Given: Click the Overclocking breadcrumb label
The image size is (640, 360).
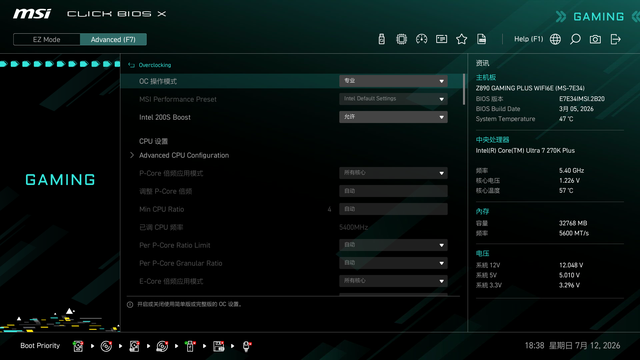Looking at the screenshot, I should 155,65.
